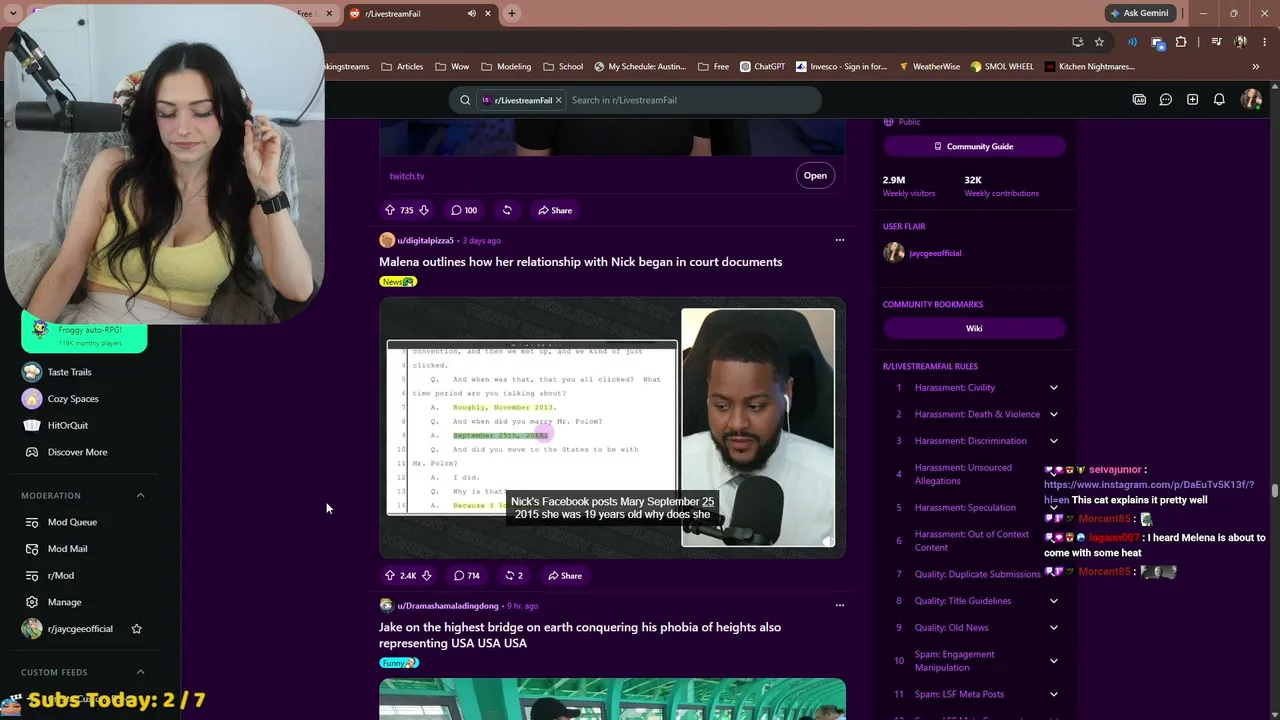The width and height of the screenshot is (1280, 720).
Task: Click the search magnifier icon
Action: click(465, 100)
